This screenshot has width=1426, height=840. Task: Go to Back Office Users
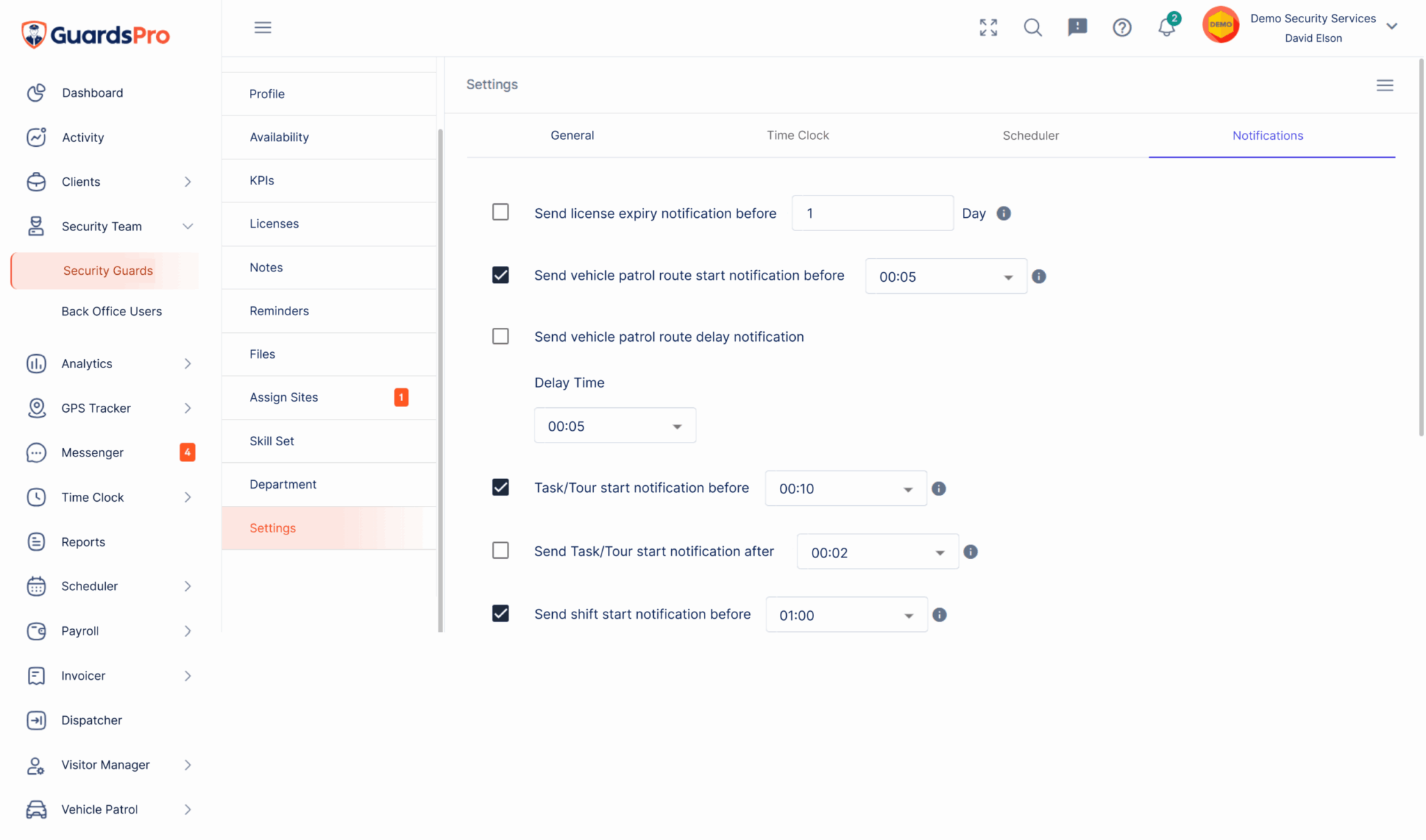(x=111, y=311)
